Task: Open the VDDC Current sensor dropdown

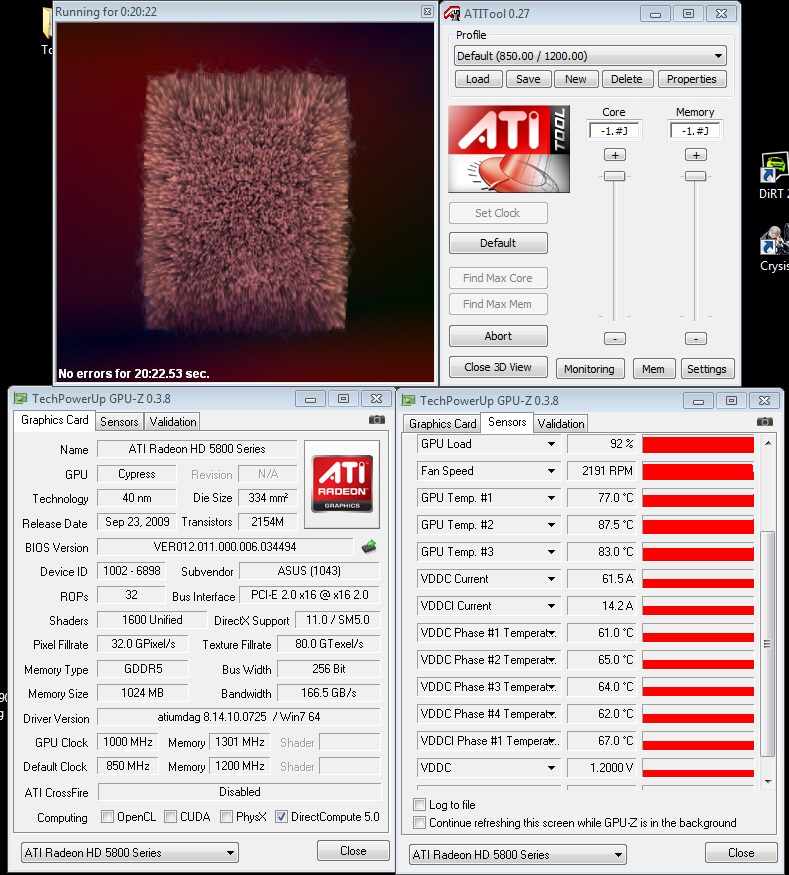Action: 551,579
